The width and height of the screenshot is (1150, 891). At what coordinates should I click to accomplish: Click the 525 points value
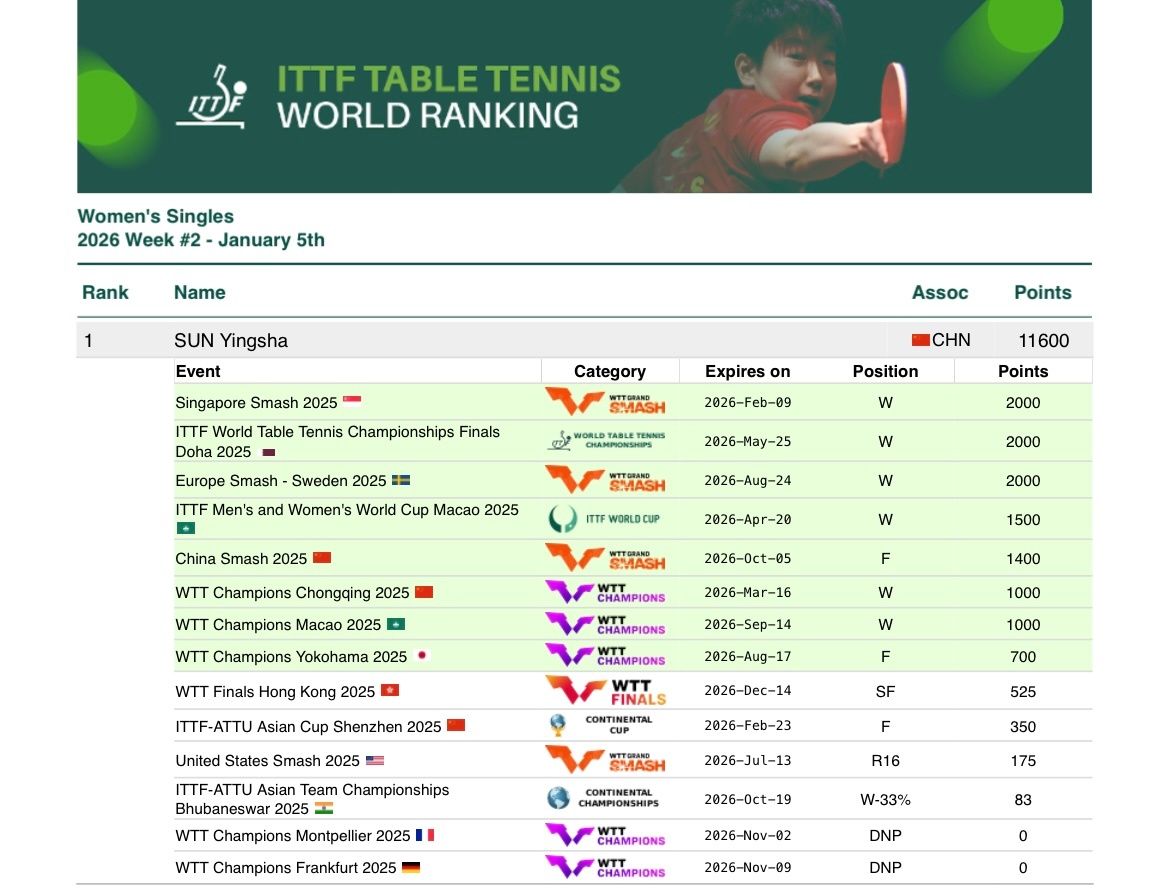click(x=1023, y=692)
